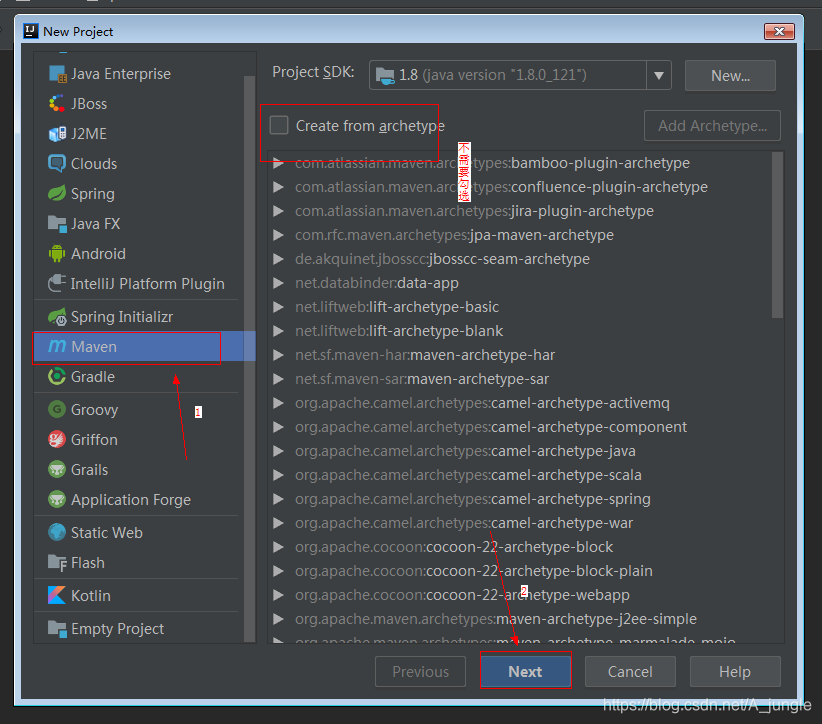
Task: Click the Clouds project icon
Action: [x=57, y=164]
